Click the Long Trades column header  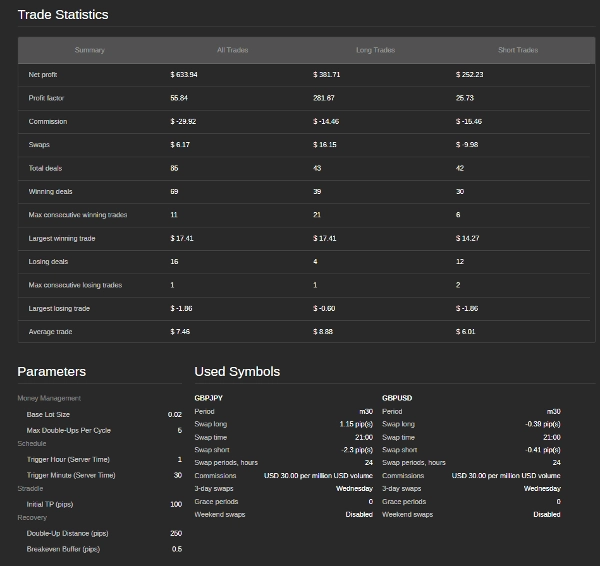pyautogui.click(x=375, y=50)
